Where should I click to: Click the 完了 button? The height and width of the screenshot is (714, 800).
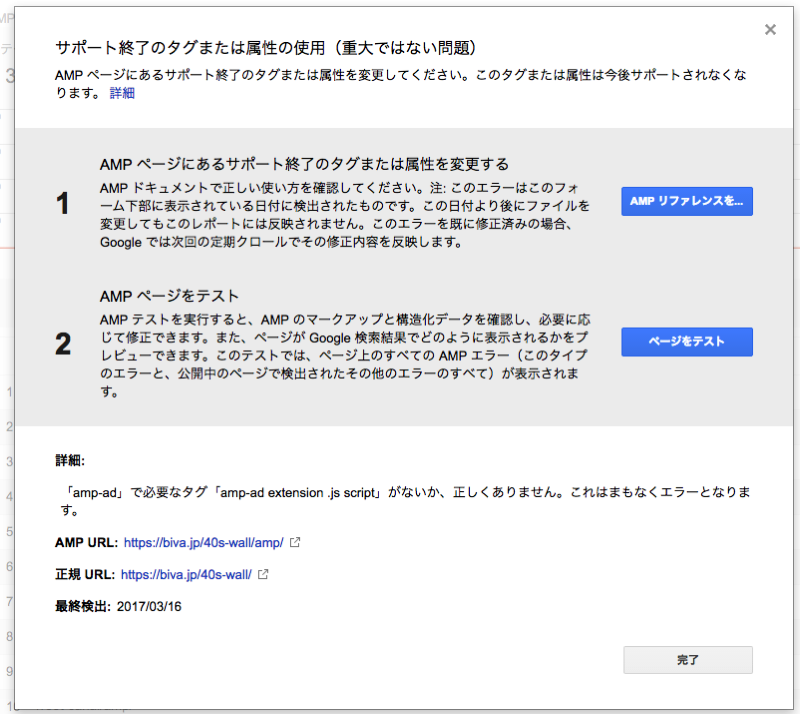click(x=687, y=660)
